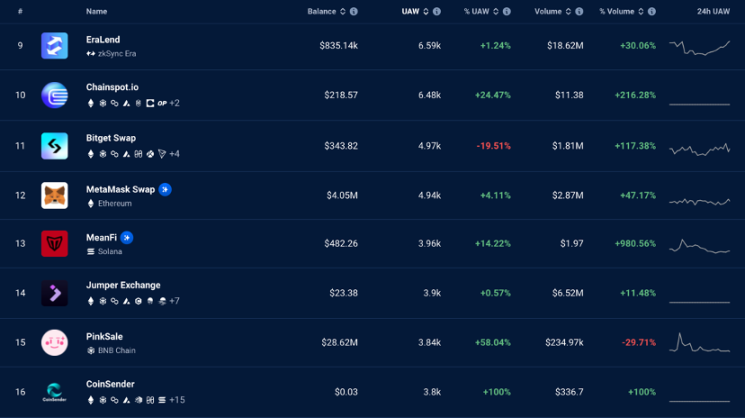Open the Bitget Swap dapp name link
The image size is (745, 418).
pyautogui.click(x=111, y=138)
